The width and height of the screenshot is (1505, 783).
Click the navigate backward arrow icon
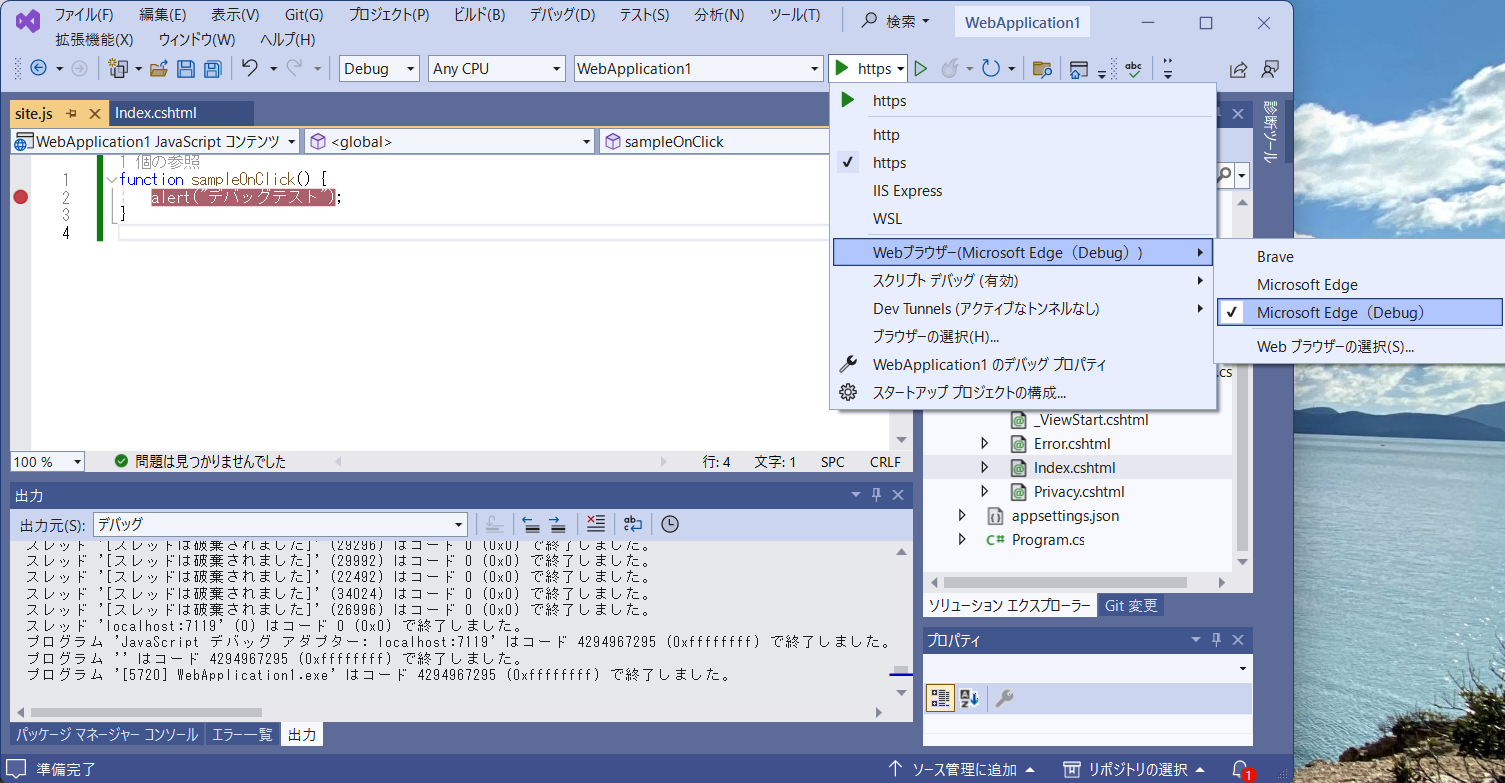click(39, 69)
